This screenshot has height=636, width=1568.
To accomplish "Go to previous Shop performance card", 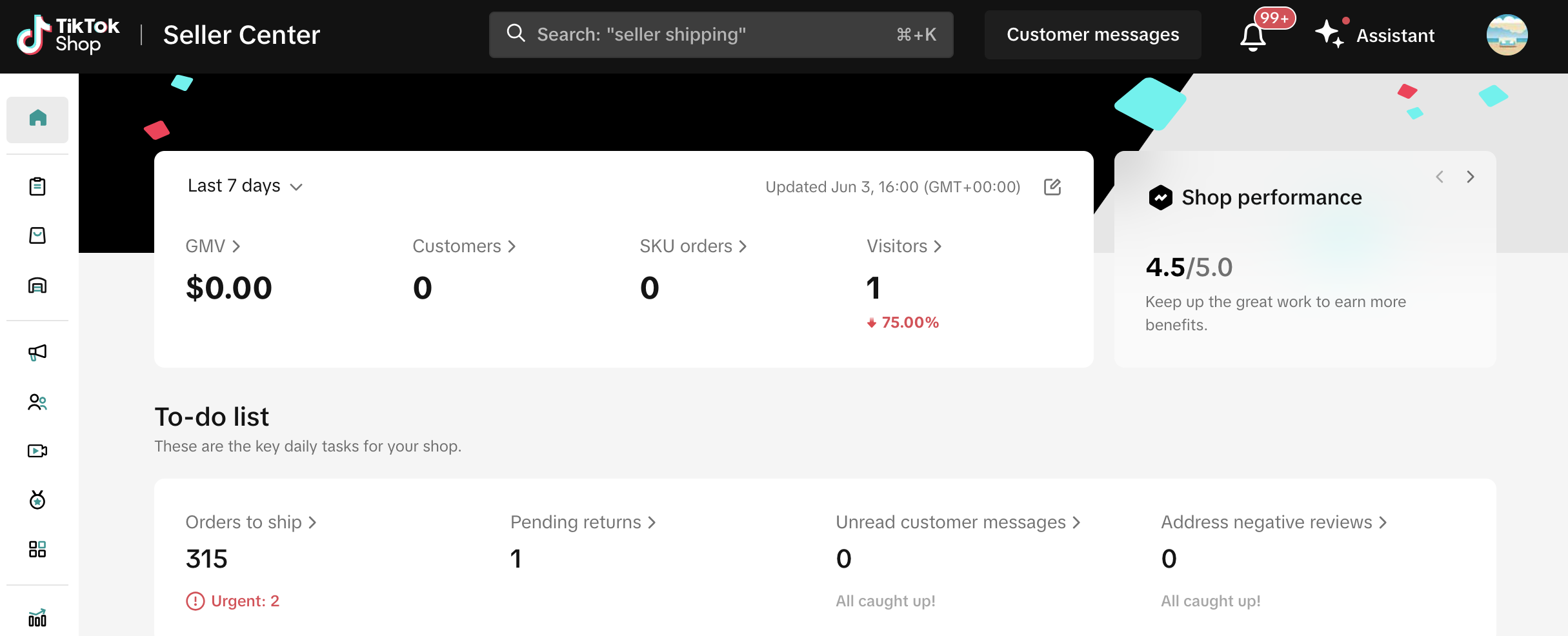I will [1440, 177].
